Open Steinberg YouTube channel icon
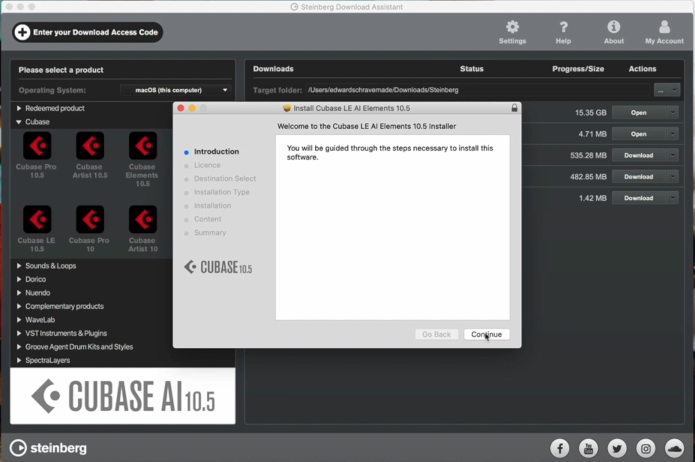695x462 pixels. 588,448
